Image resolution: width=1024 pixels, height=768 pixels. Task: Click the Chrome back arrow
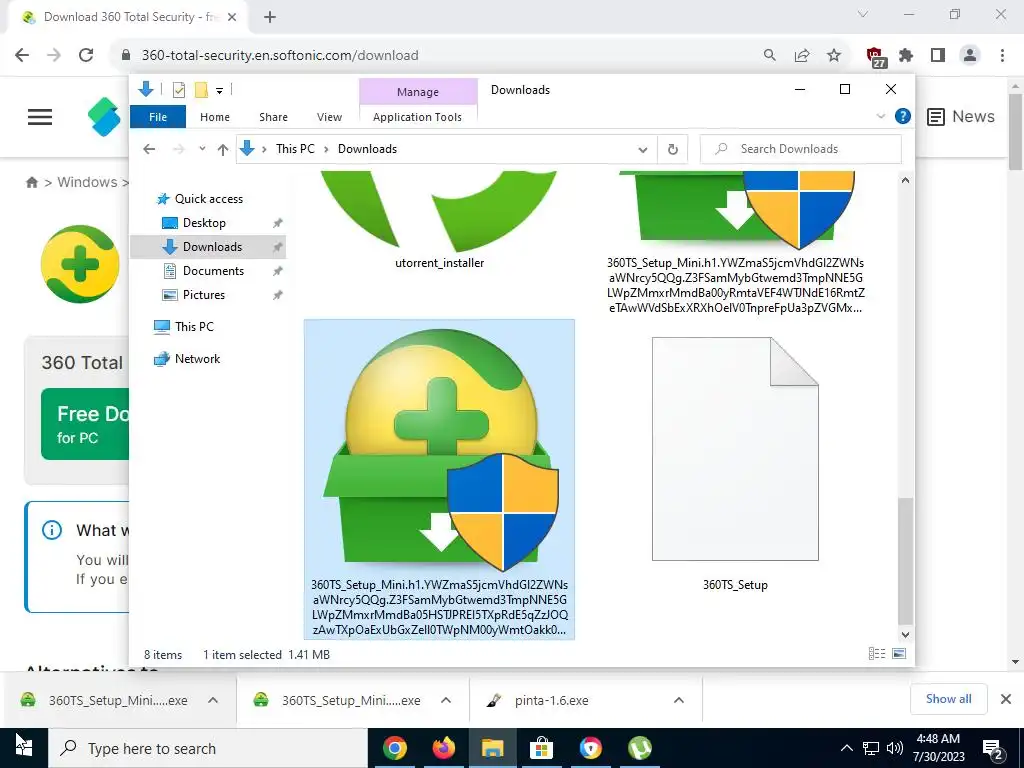pos(22,56)
